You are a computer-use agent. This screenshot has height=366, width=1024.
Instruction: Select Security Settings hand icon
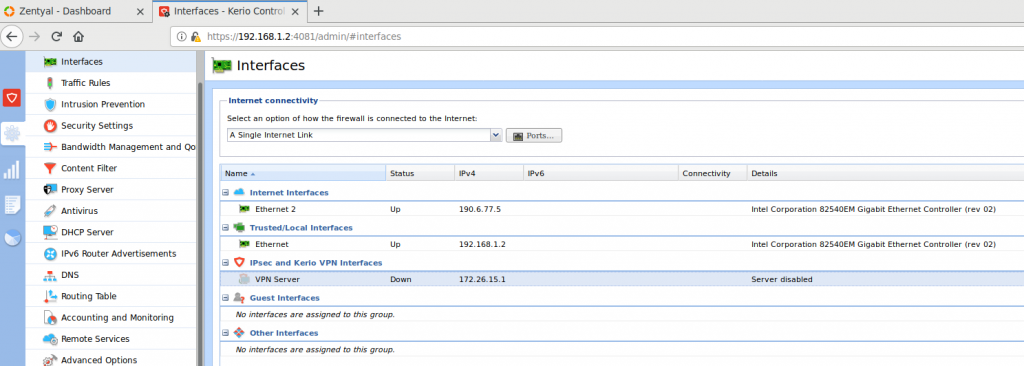point(50,125)
